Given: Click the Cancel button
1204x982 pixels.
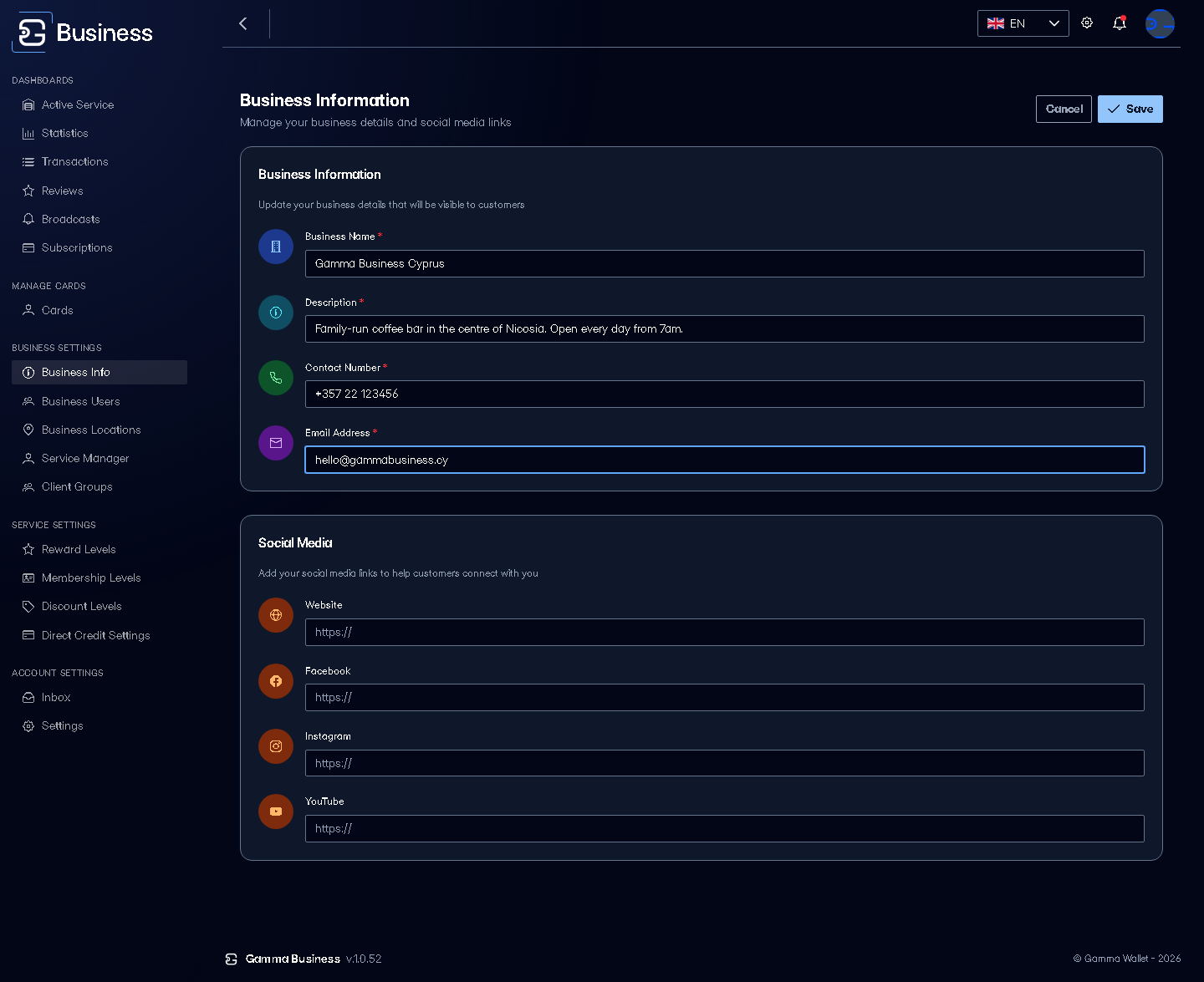Looking at the screenshot, I should 1064,109.
